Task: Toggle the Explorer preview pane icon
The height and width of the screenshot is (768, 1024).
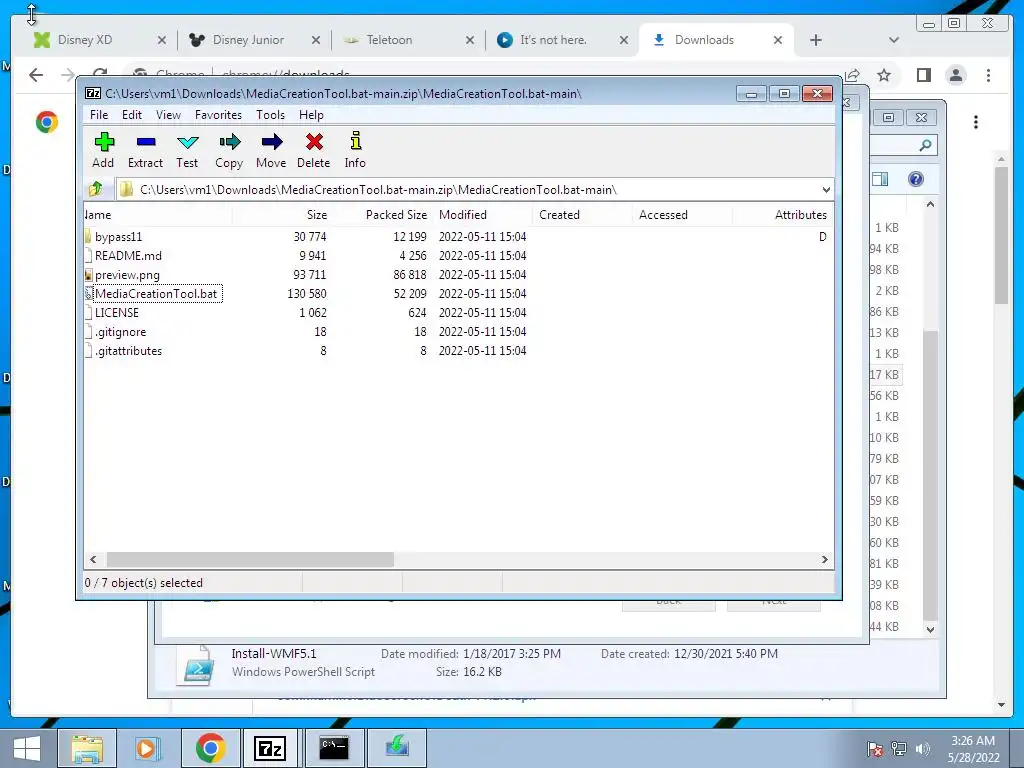Action: pos(880,179)
